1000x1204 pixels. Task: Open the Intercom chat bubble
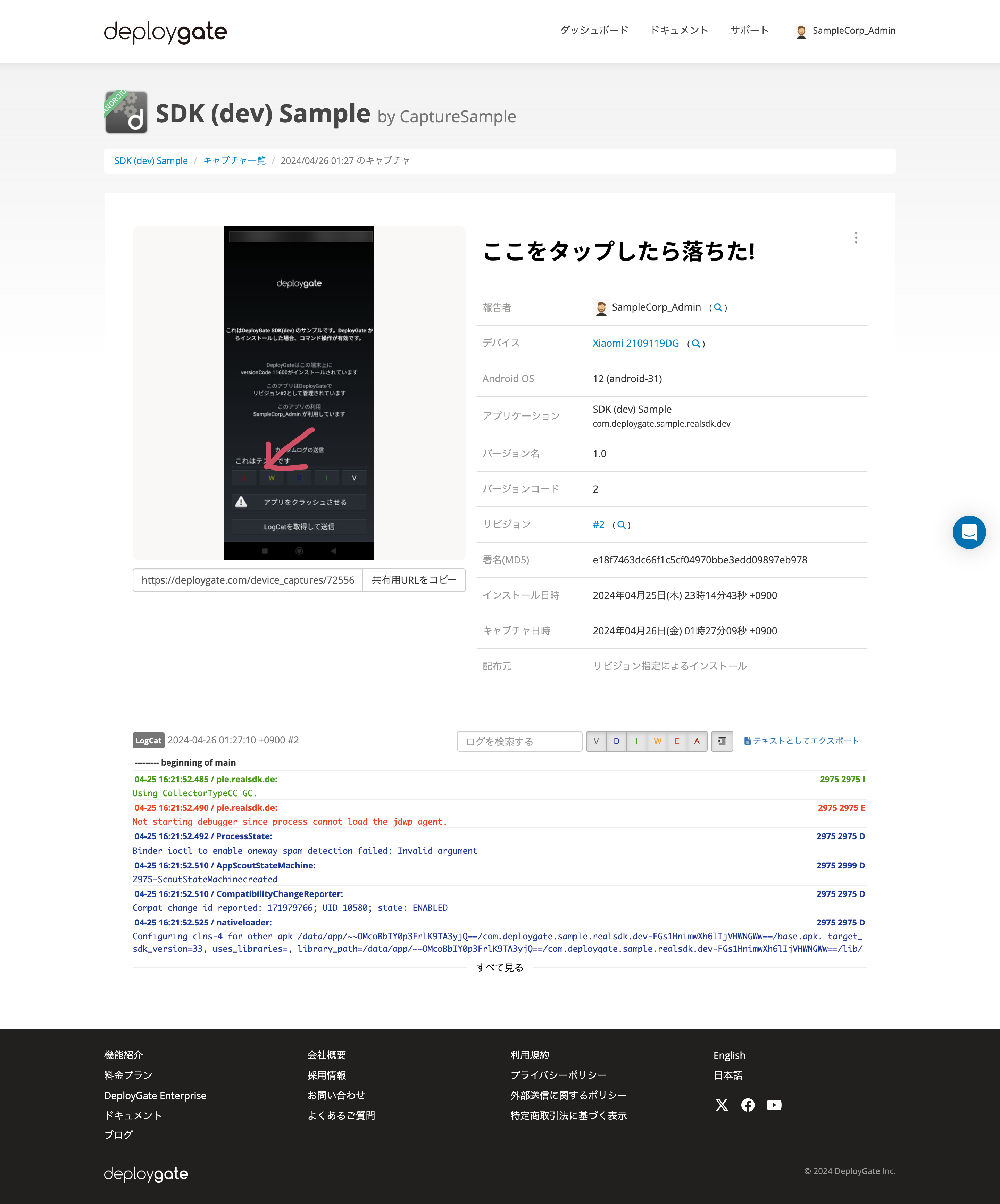coord(969,532)
